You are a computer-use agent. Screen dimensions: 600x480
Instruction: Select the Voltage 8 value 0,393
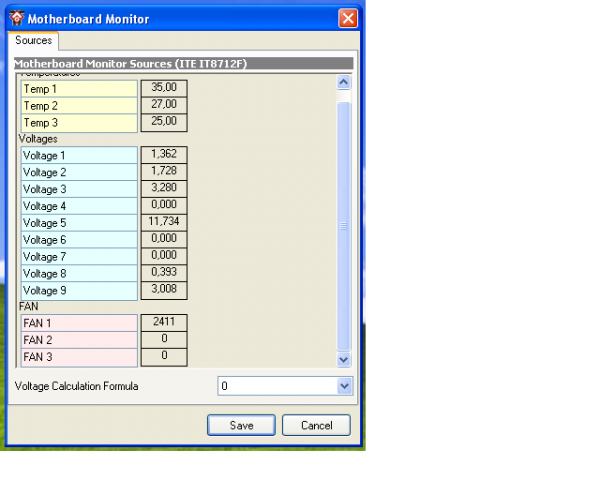(x=164, y=273)
